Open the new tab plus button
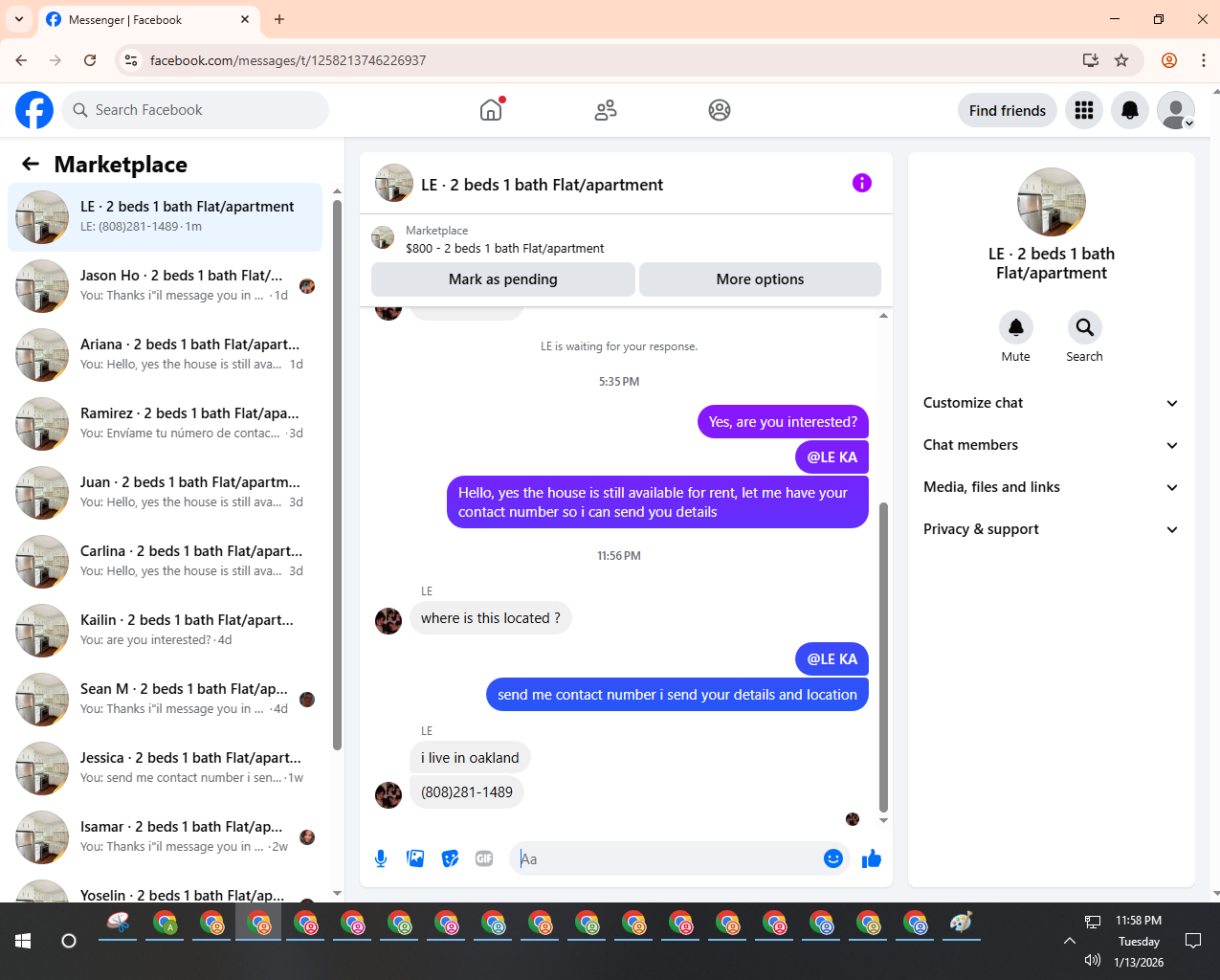Screen dimensions: 1220x980 pos(279,19)
